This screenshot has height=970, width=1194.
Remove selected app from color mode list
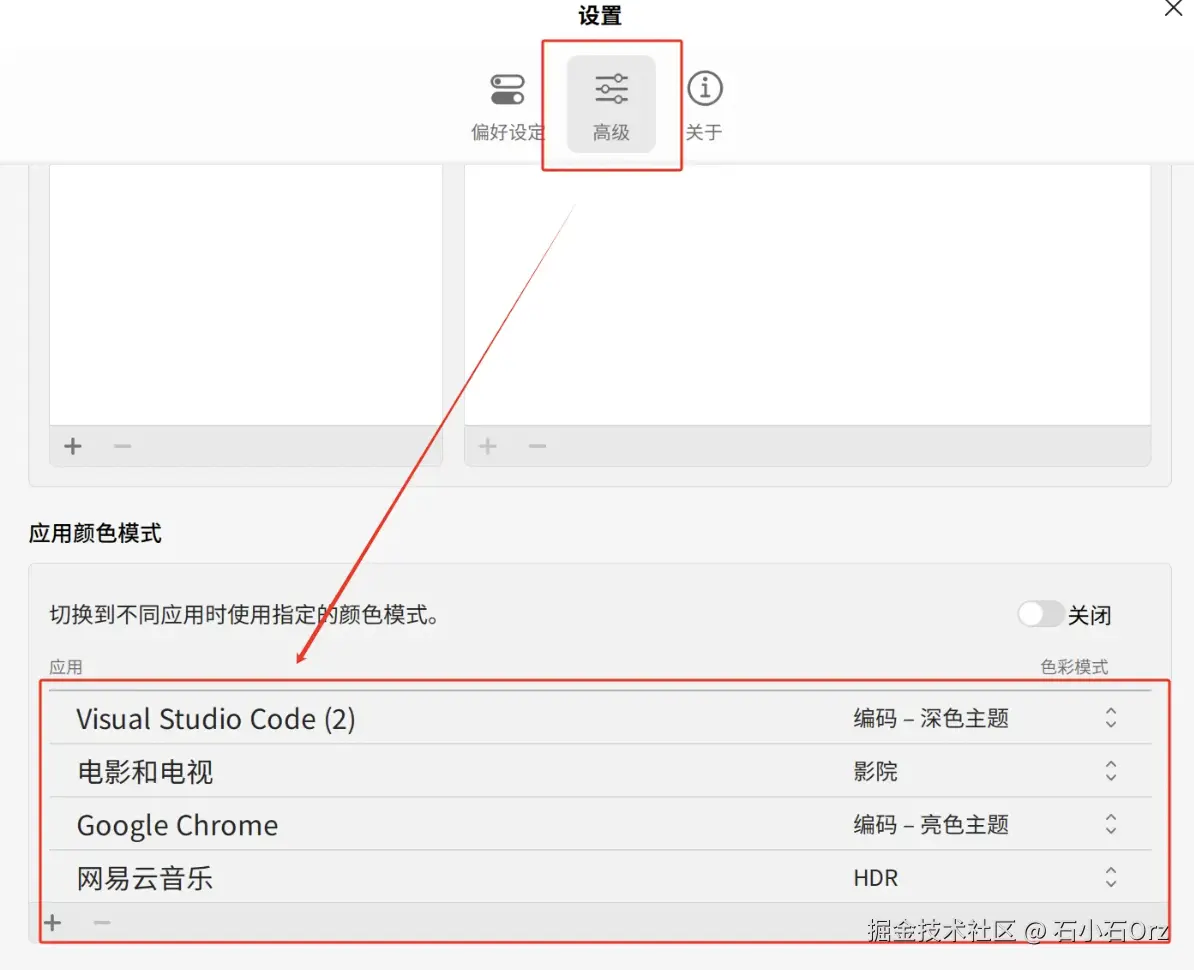(102, 923)
